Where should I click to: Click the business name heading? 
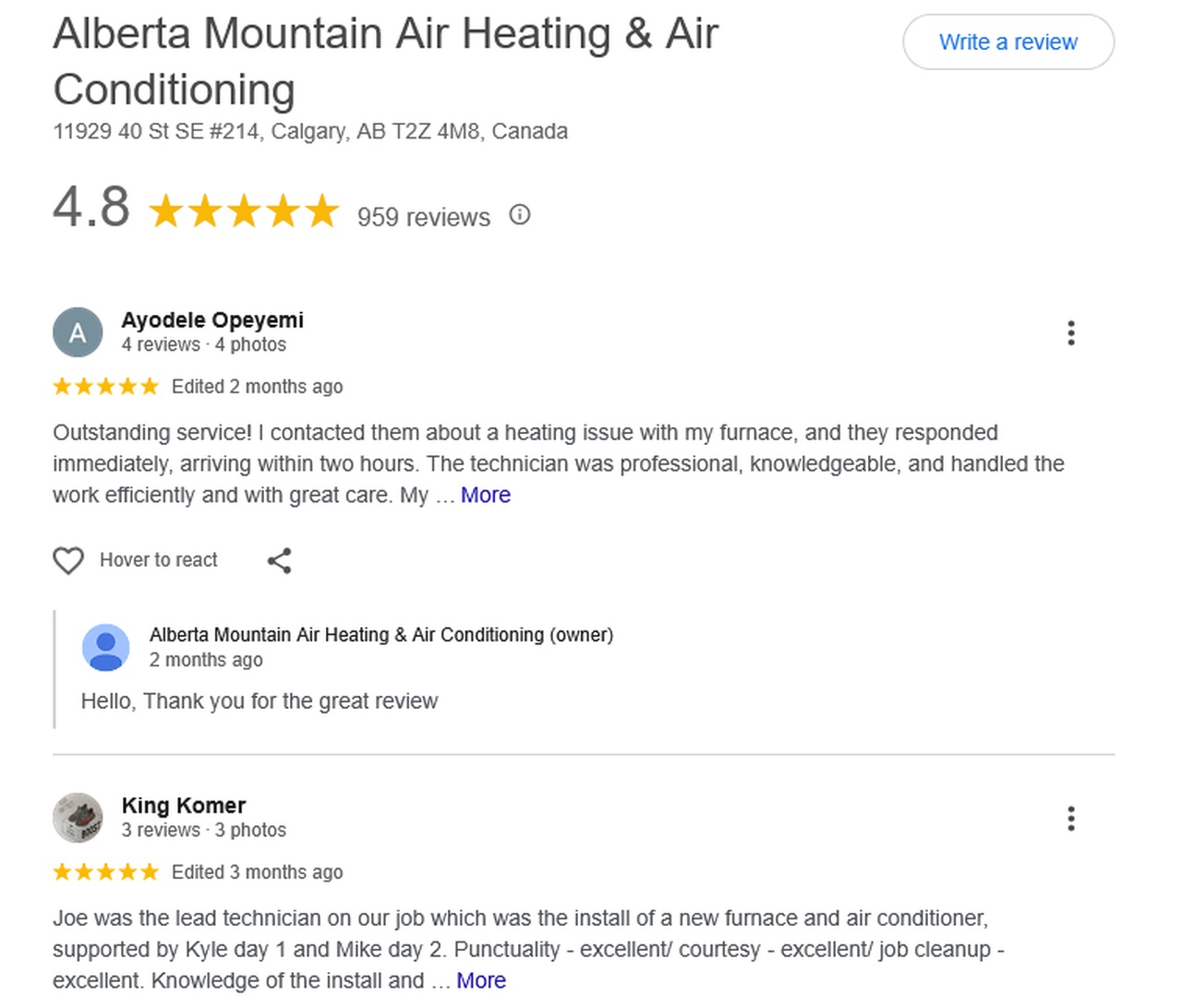coord(385,61)
